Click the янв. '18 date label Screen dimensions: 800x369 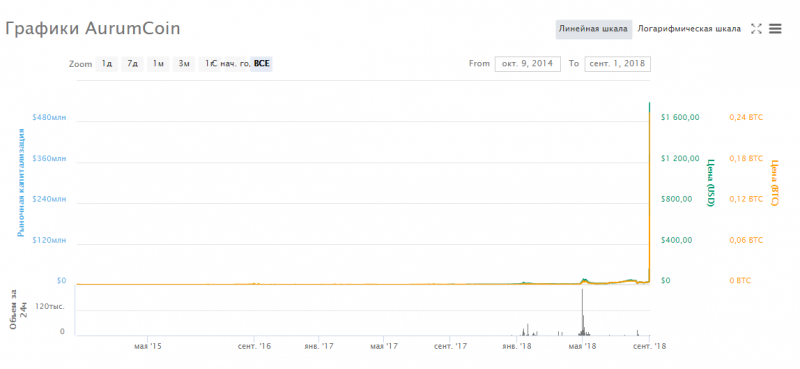[x=516, y=346]
